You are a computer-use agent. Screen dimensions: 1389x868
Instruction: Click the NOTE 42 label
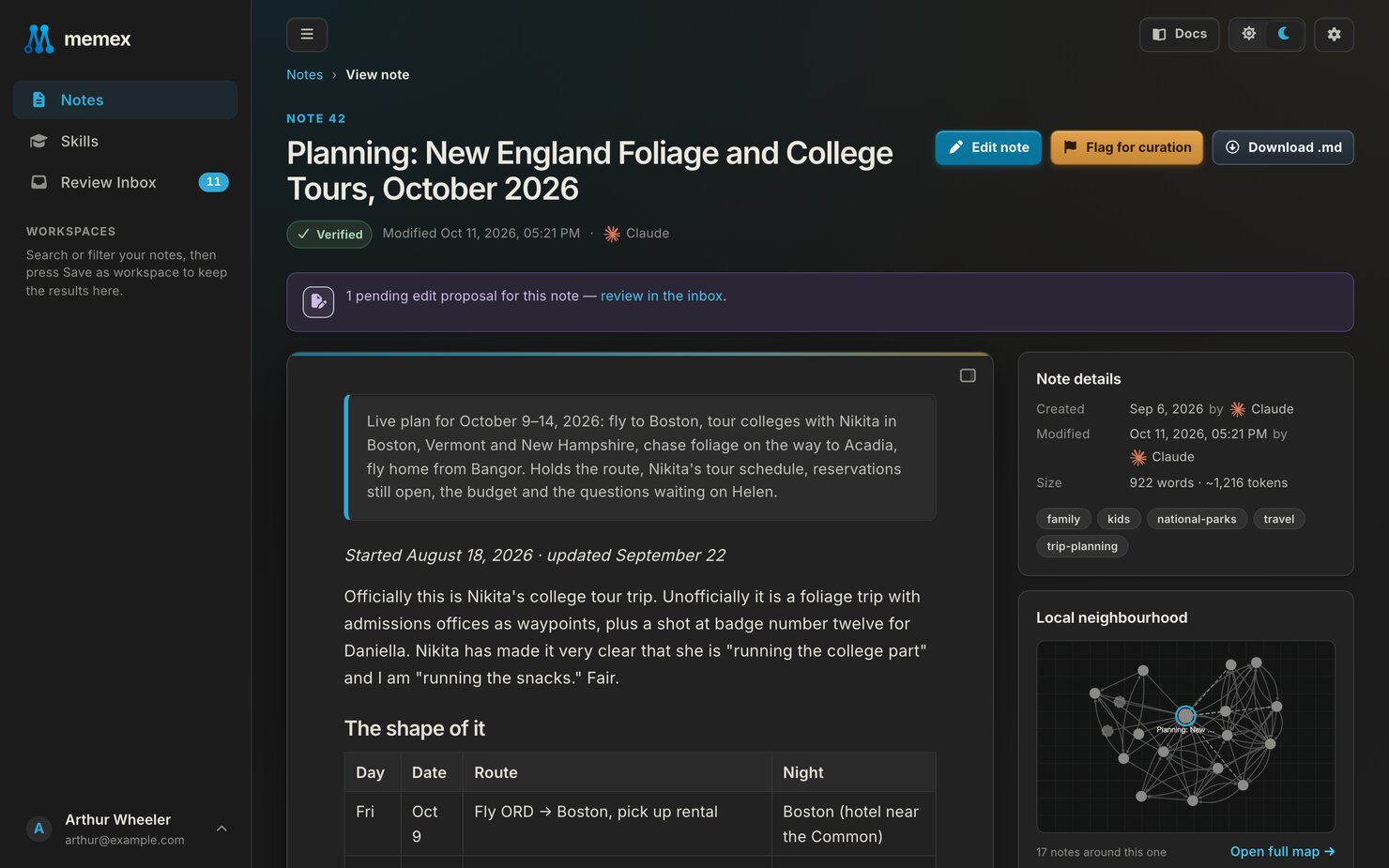(x=316, y=118)
